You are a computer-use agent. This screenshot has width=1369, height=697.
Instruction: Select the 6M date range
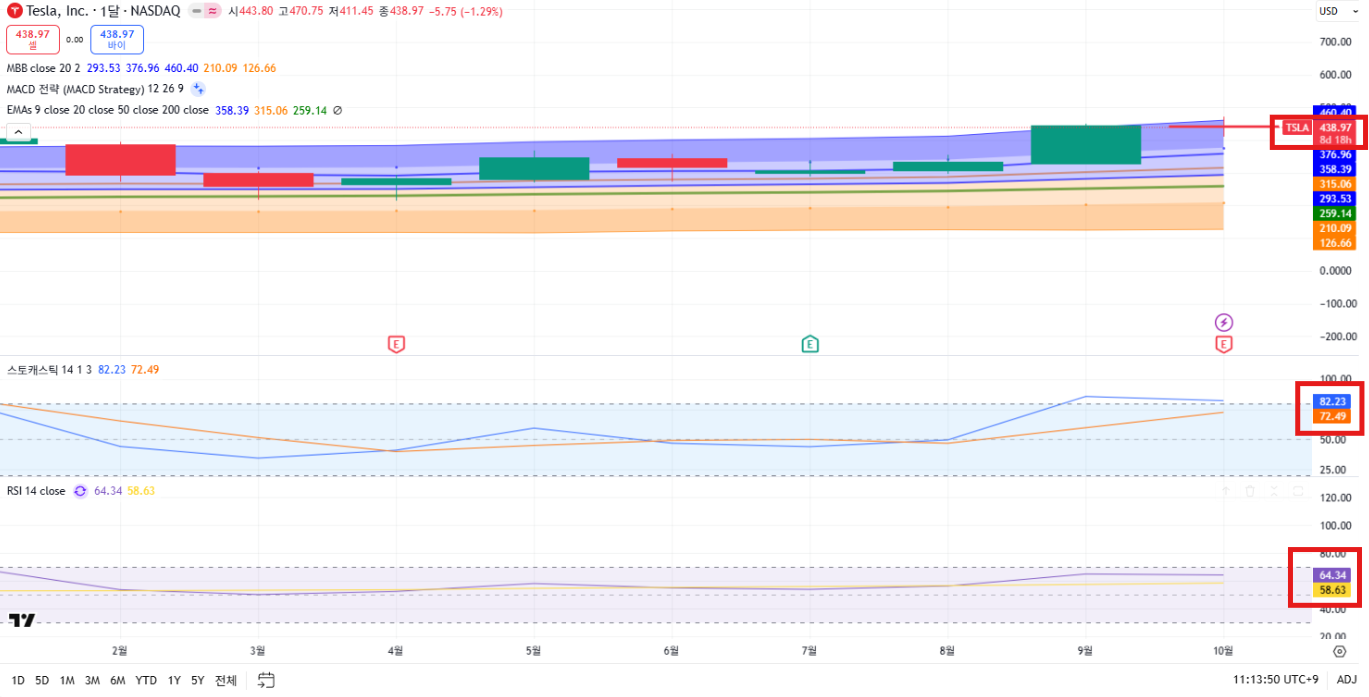117,681
